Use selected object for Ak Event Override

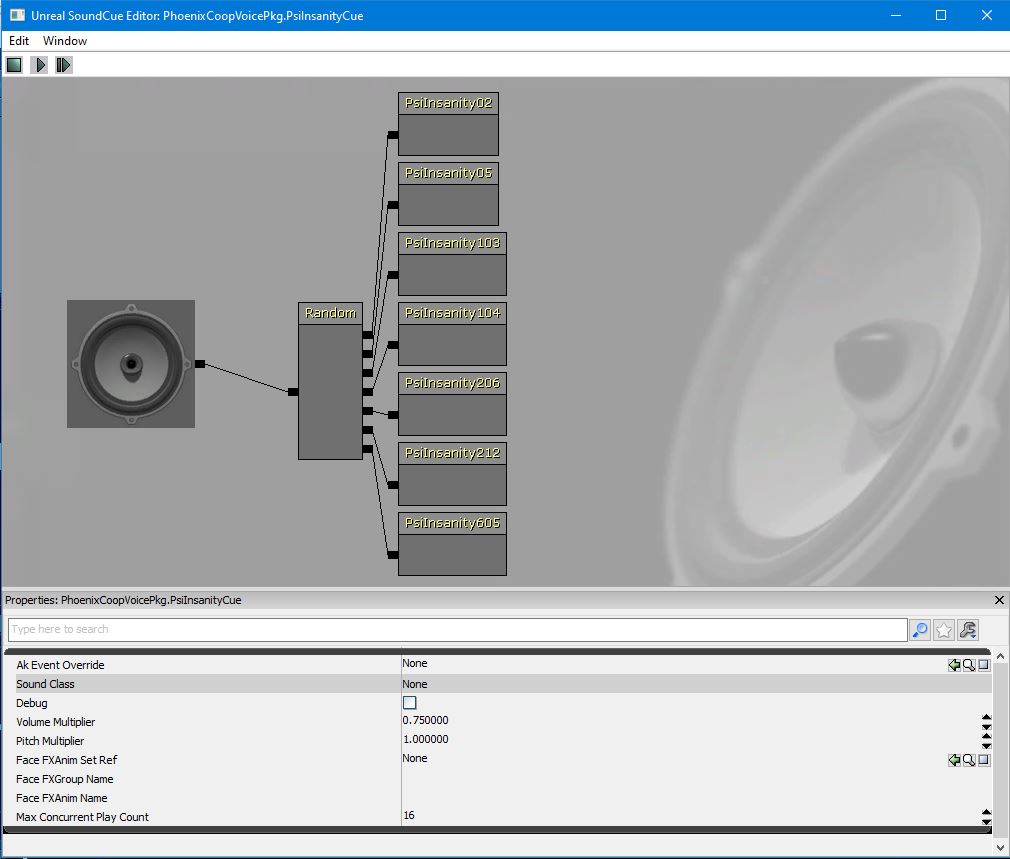[954, 665]
